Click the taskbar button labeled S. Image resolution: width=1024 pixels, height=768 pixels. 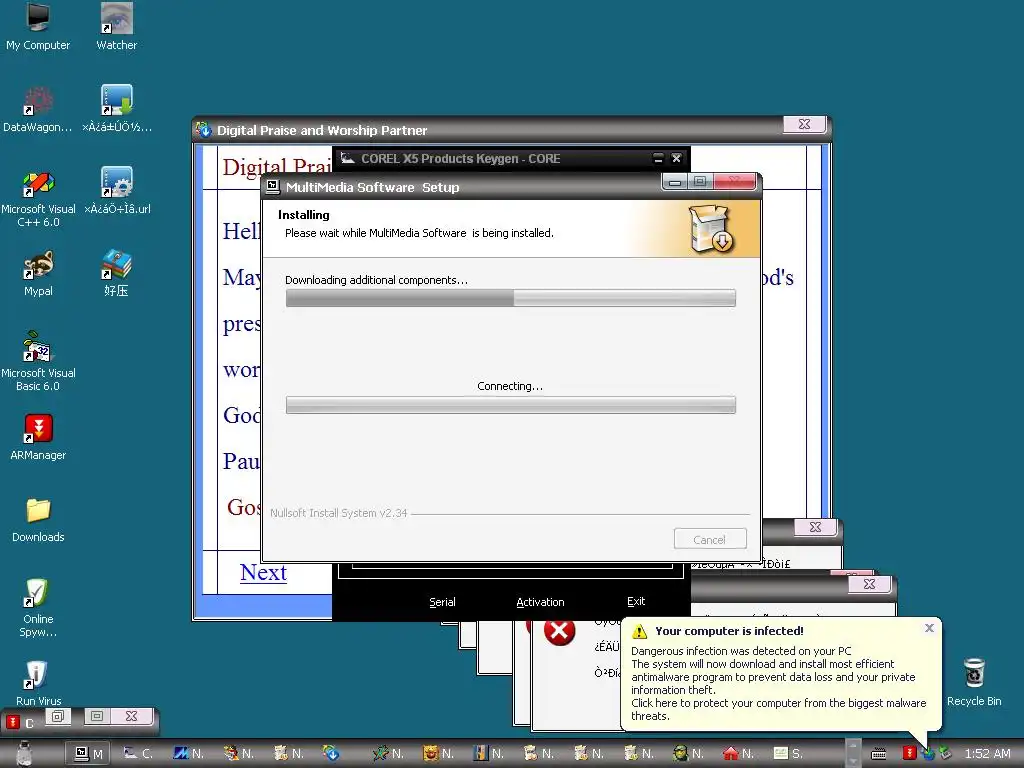788,754
